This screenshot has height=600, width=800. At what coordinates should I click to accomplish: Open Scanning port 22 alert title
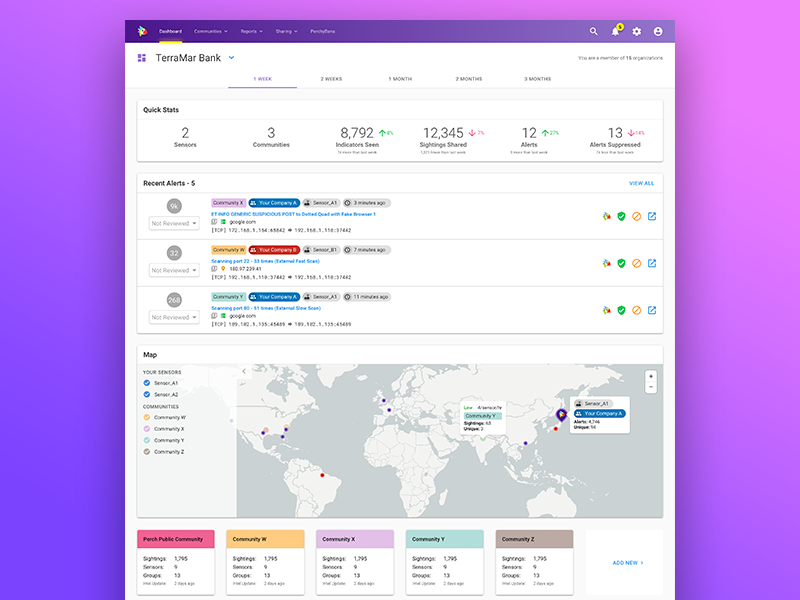pyautogui.click(x=265, y=261)
